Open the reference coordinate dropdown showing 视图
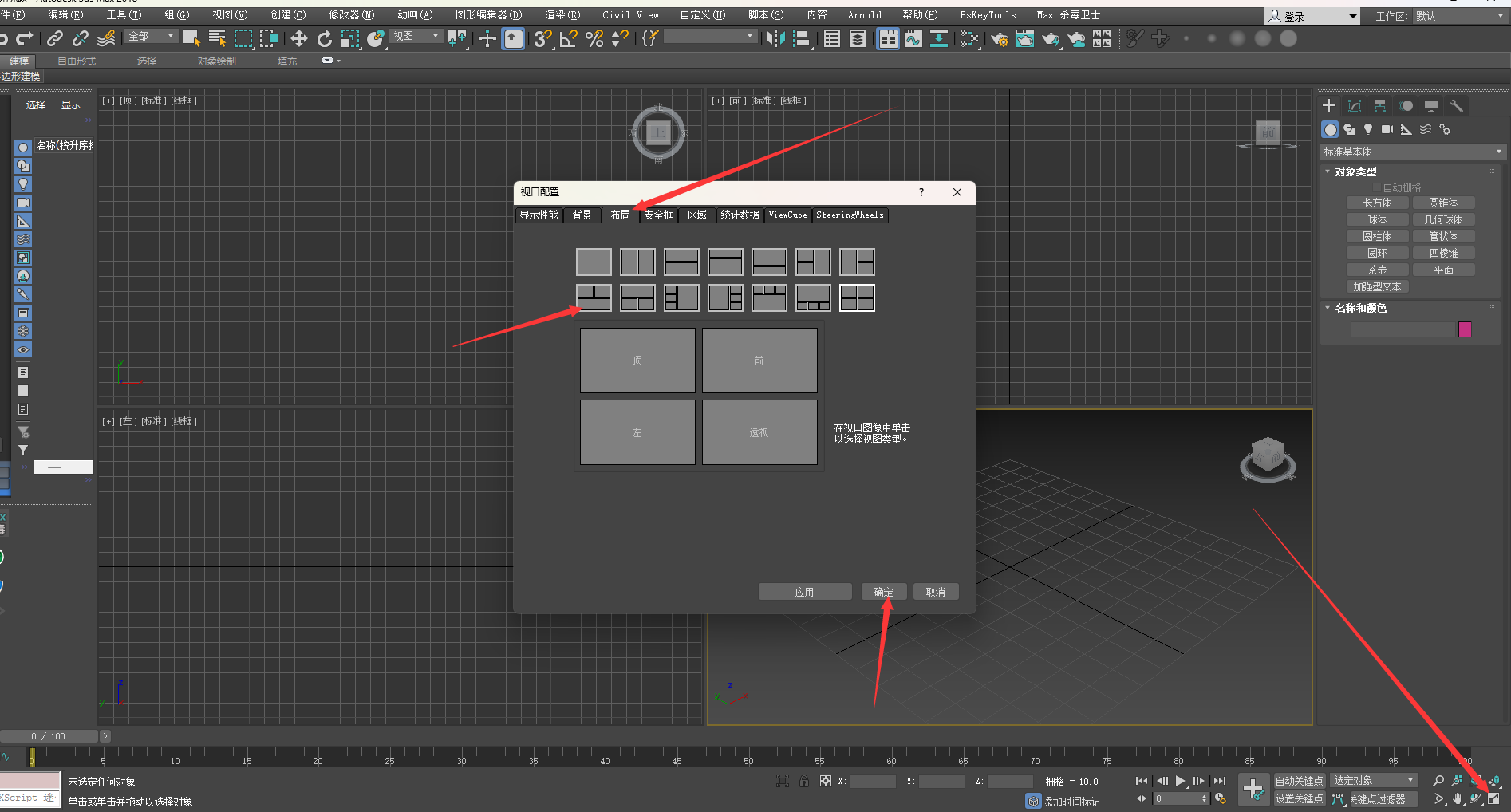Image resolution: width=1511 pixels, height=812 pixels. (x=416, y=37)
